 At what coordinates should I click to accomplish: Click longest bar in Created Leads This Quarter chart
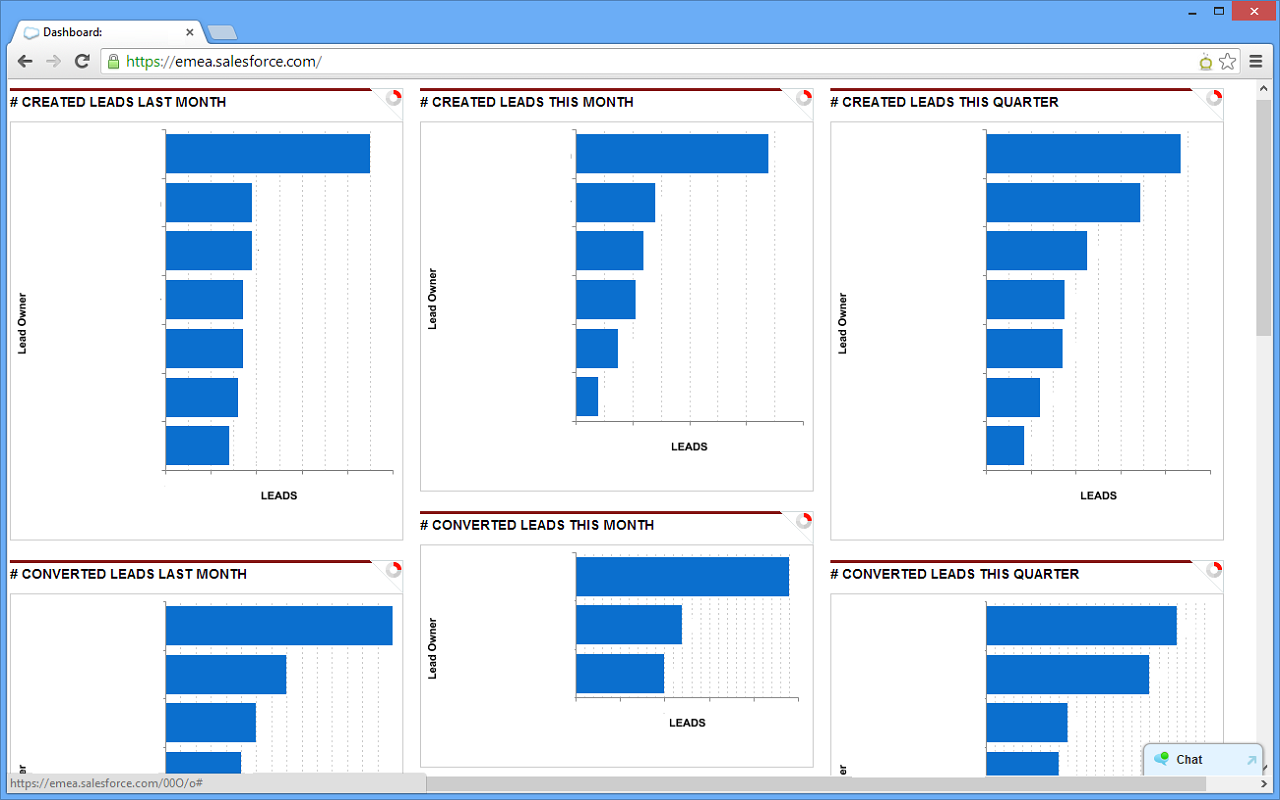1083,154
